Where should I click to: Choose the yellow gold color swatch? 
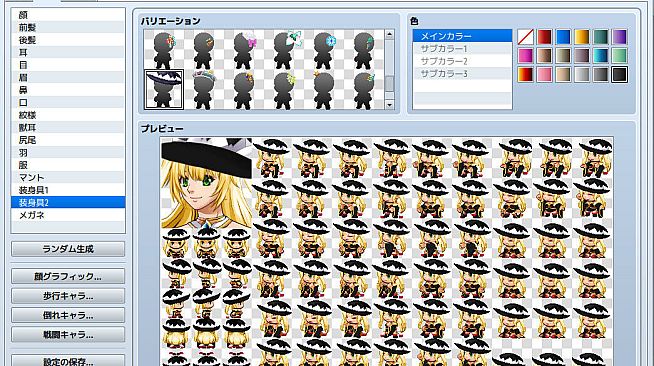pos(582,37)
